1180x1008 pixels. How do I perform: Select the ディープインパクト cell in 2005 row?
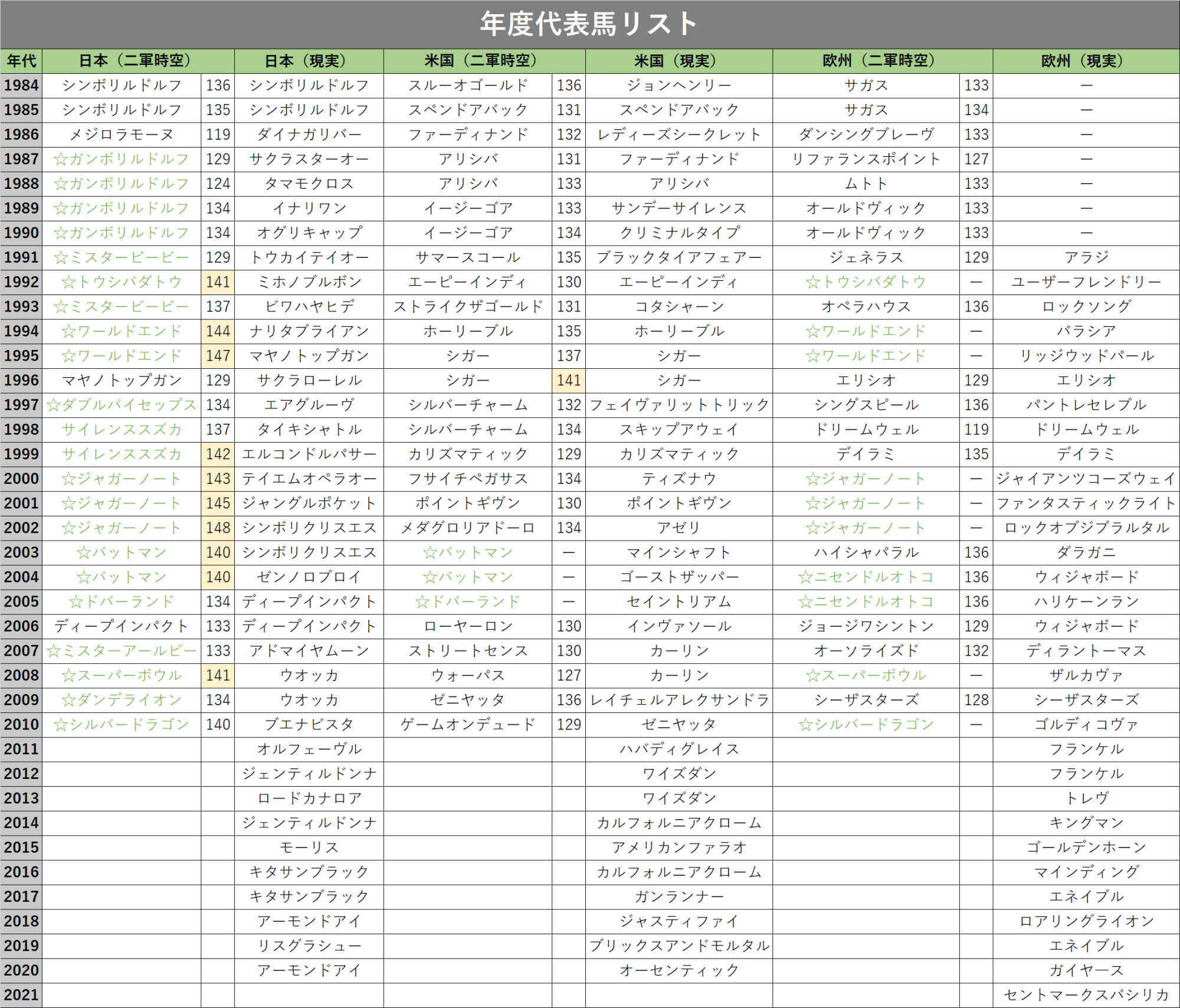click(x=309, y=602)
